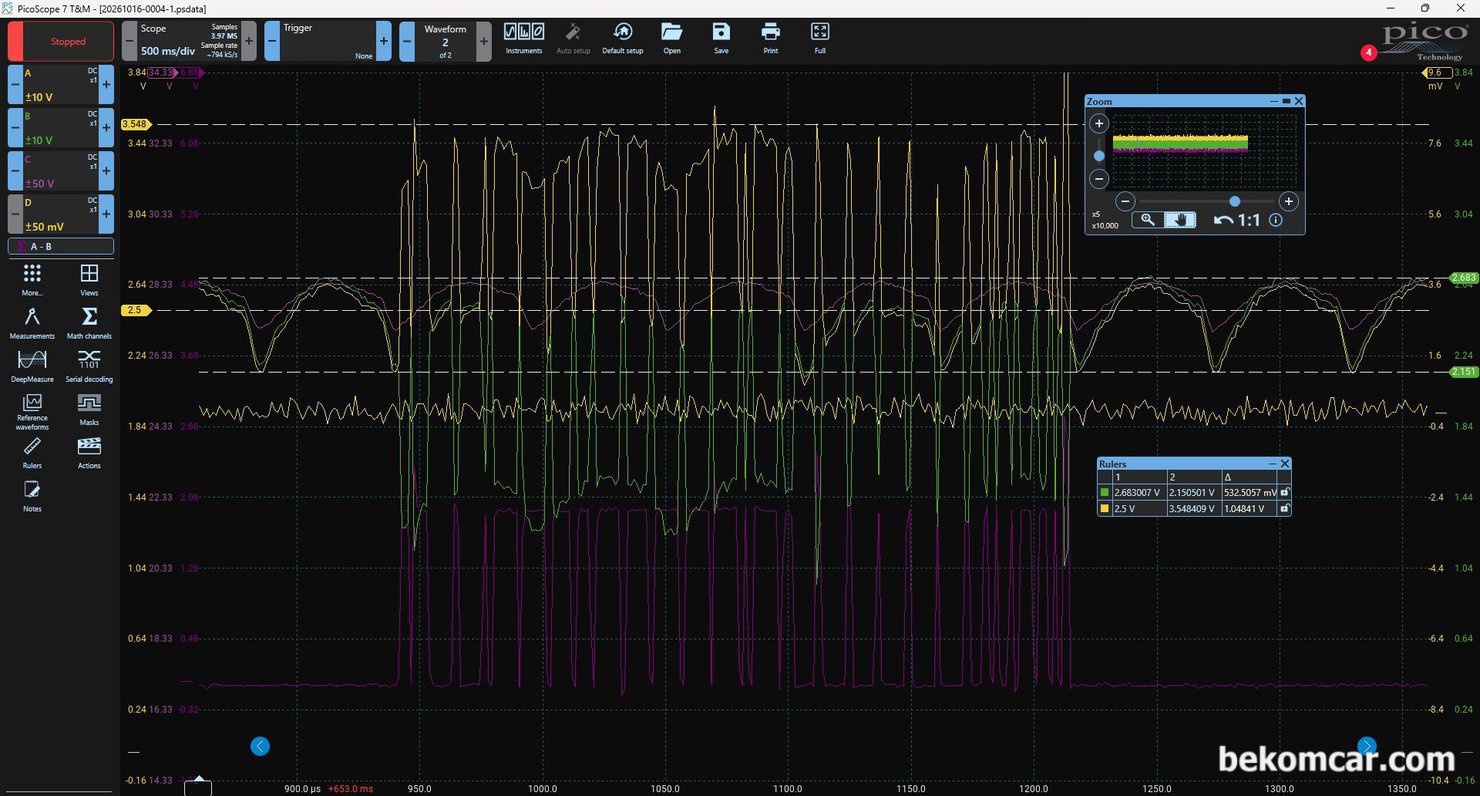Open Serial decoding tool
1480x796 pixels.
coord(89,366)
